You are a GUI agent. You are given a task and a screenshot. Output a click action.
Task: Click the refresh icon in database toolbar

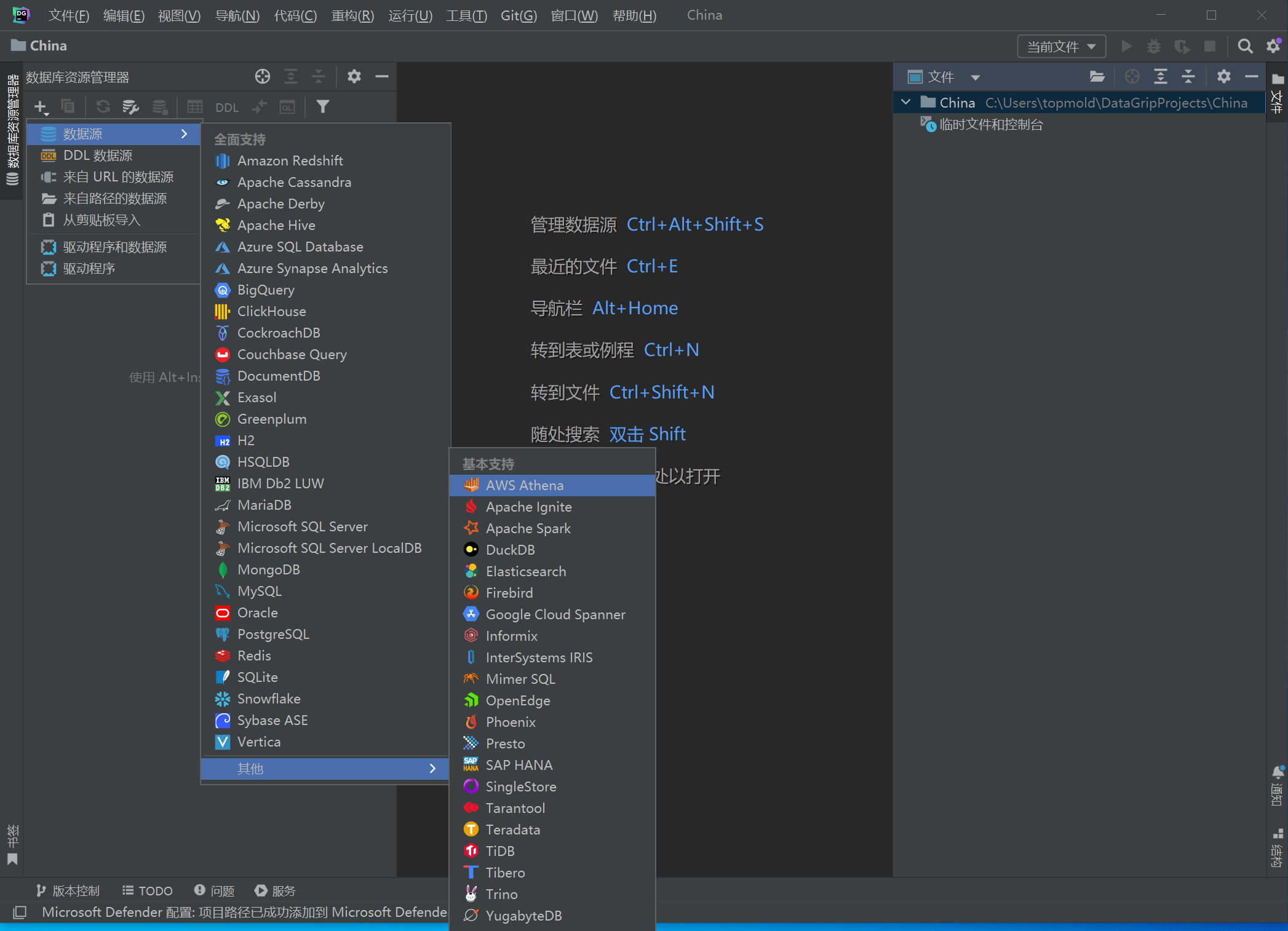(103, 107)
